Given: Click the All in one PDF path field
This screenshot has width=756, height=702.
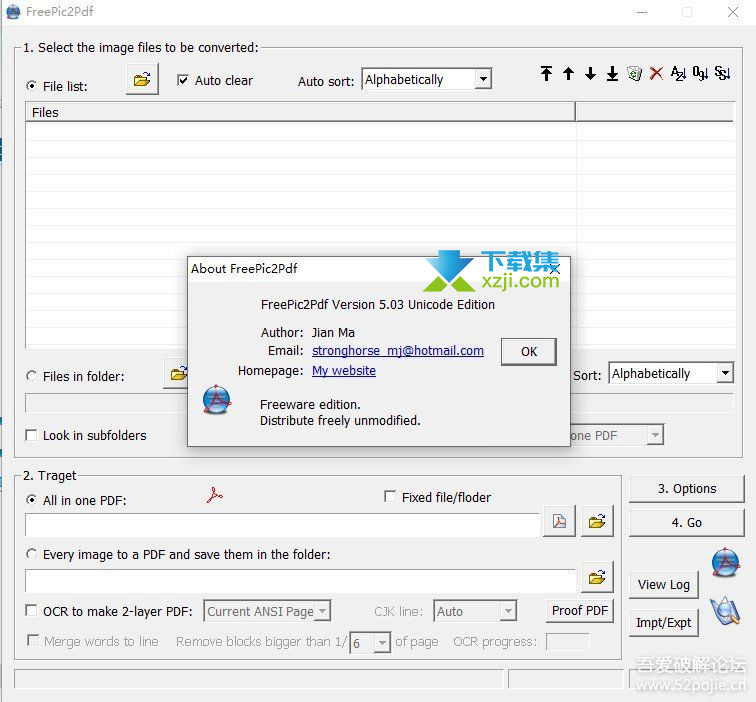Looking at the screenshot, I should (283, 525).
